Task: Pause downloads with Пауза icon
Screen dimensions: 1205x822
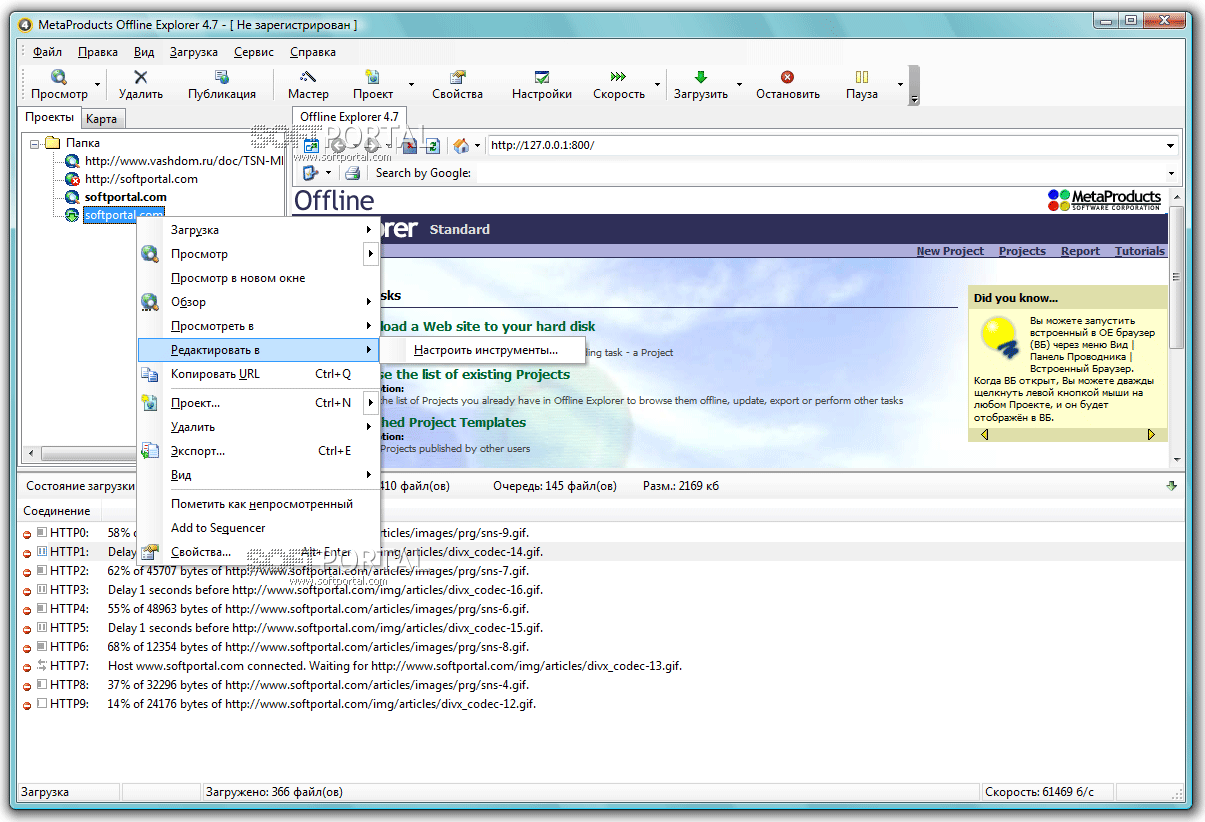Action: (862, 77)
